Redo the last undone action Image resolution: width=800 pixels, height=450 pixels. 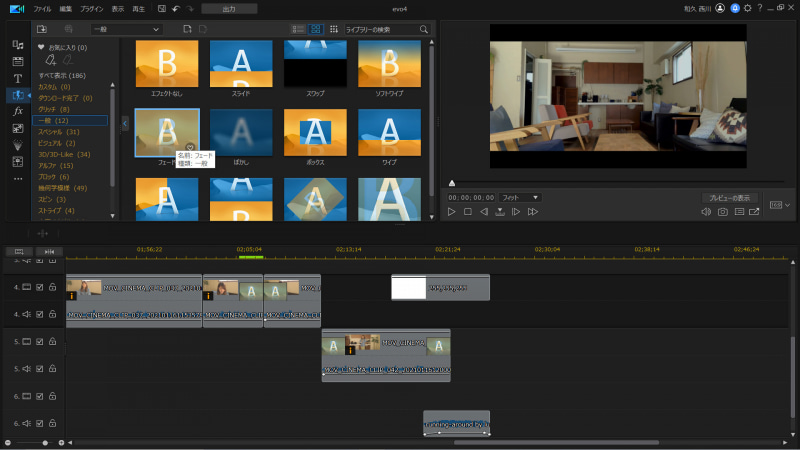click(x=190, y=9)
